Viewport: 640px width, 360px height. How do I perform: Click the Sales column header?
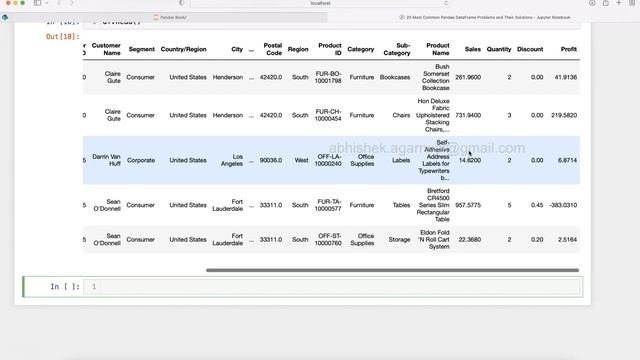click(x=473, y=49)
